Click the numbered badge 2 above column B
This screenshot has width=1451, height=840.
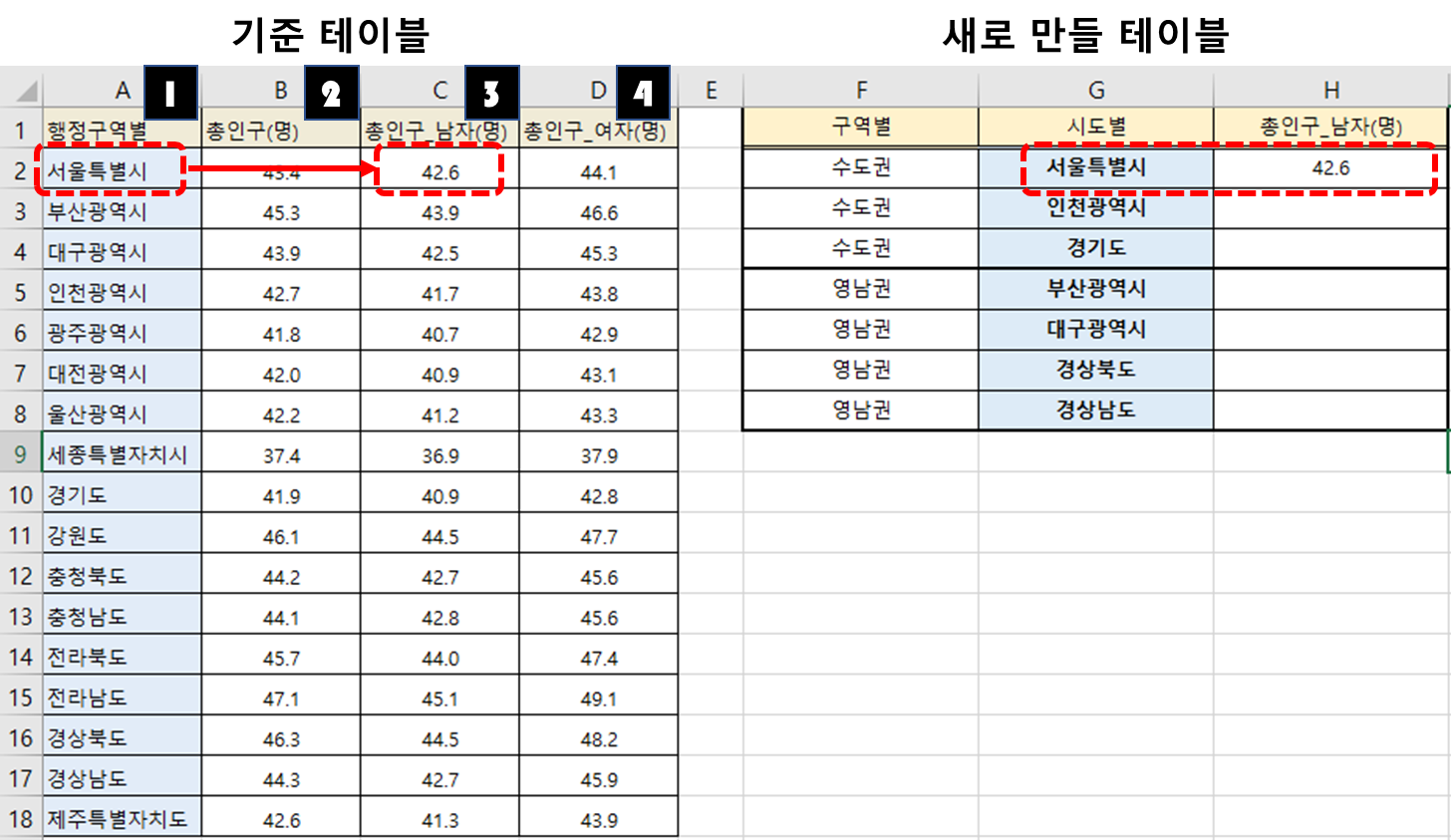click(330, 92)
